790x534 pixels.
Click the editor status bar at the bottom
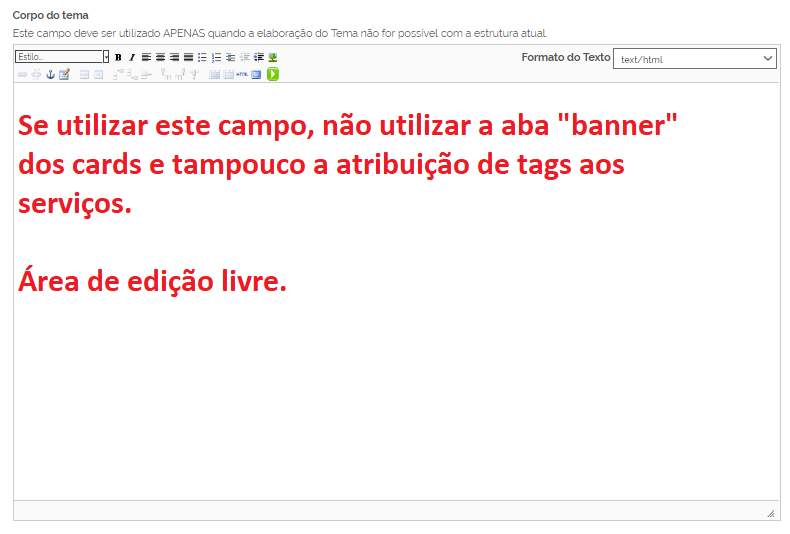pyautogui.click(x=397, y=510)
